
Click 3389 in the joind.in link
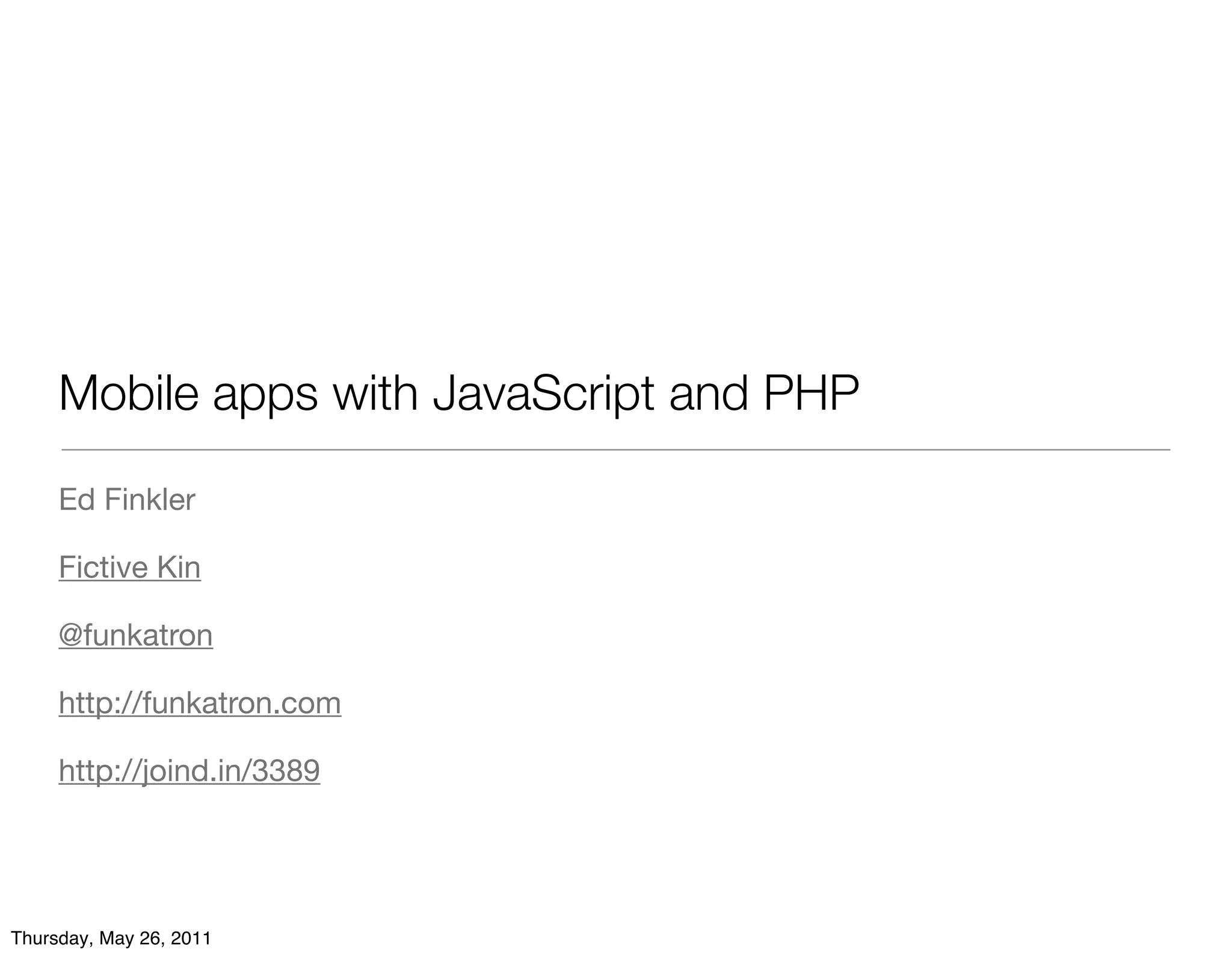click(x=286, y=771)
